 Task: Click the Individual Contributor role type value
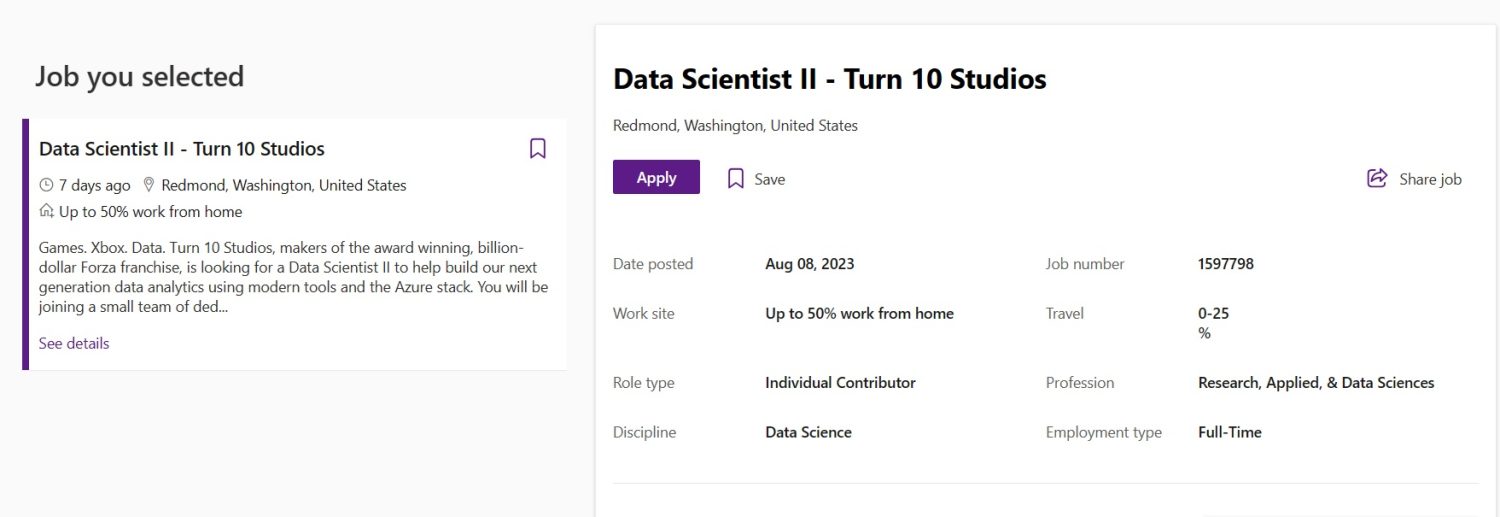click(x=840, y=382)
